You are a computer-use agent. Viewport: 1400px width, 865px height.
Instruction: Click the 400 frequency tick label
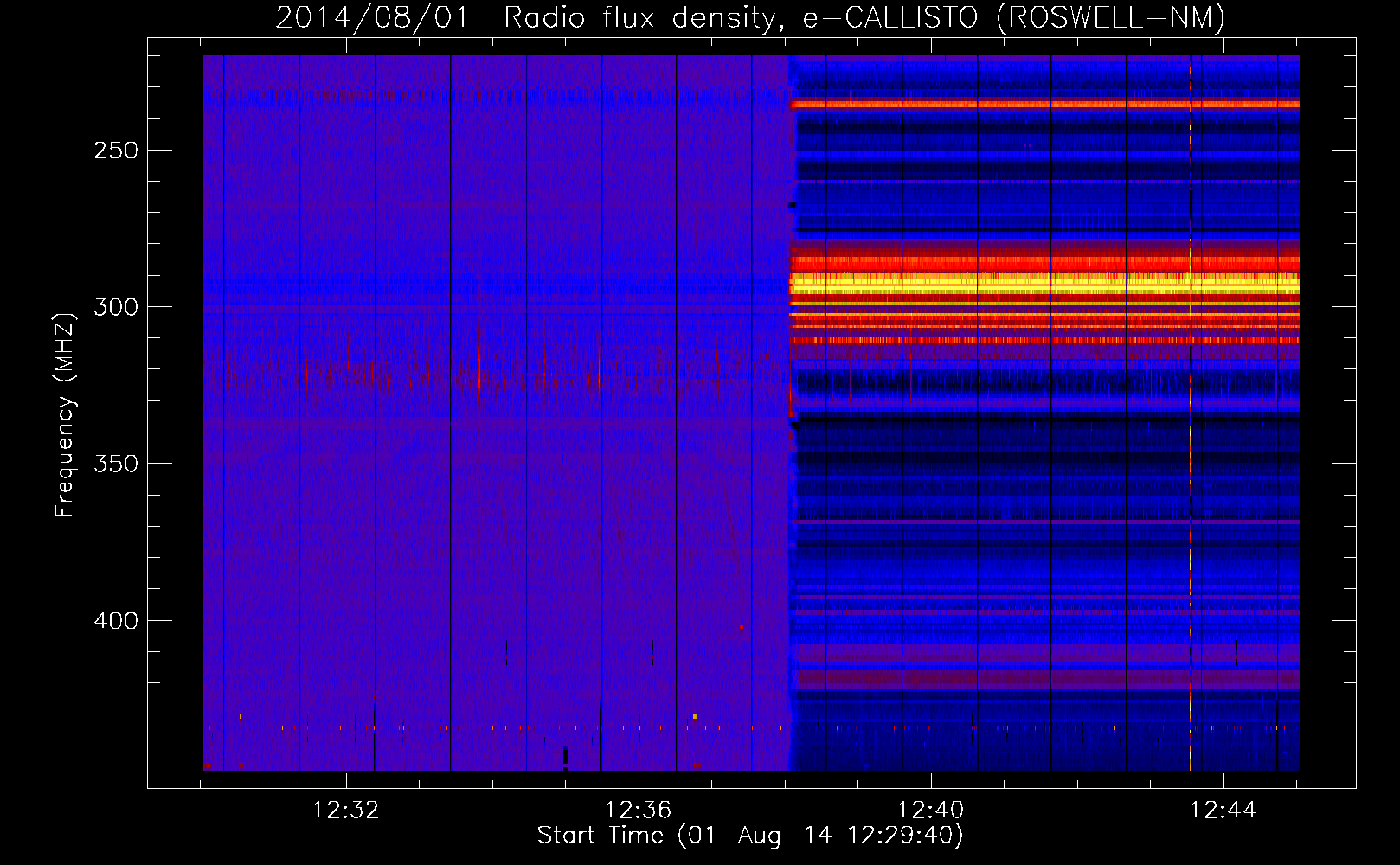(116, 621)
